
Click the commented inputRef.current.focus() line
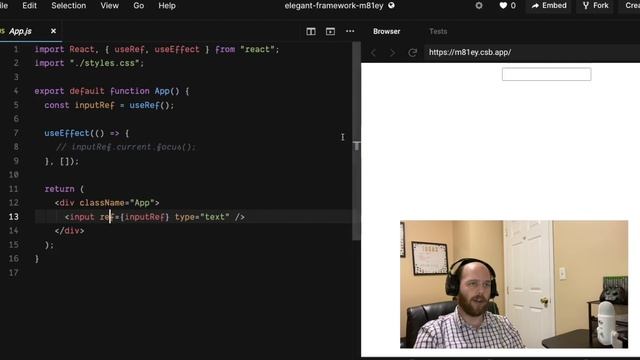(126, 147)
